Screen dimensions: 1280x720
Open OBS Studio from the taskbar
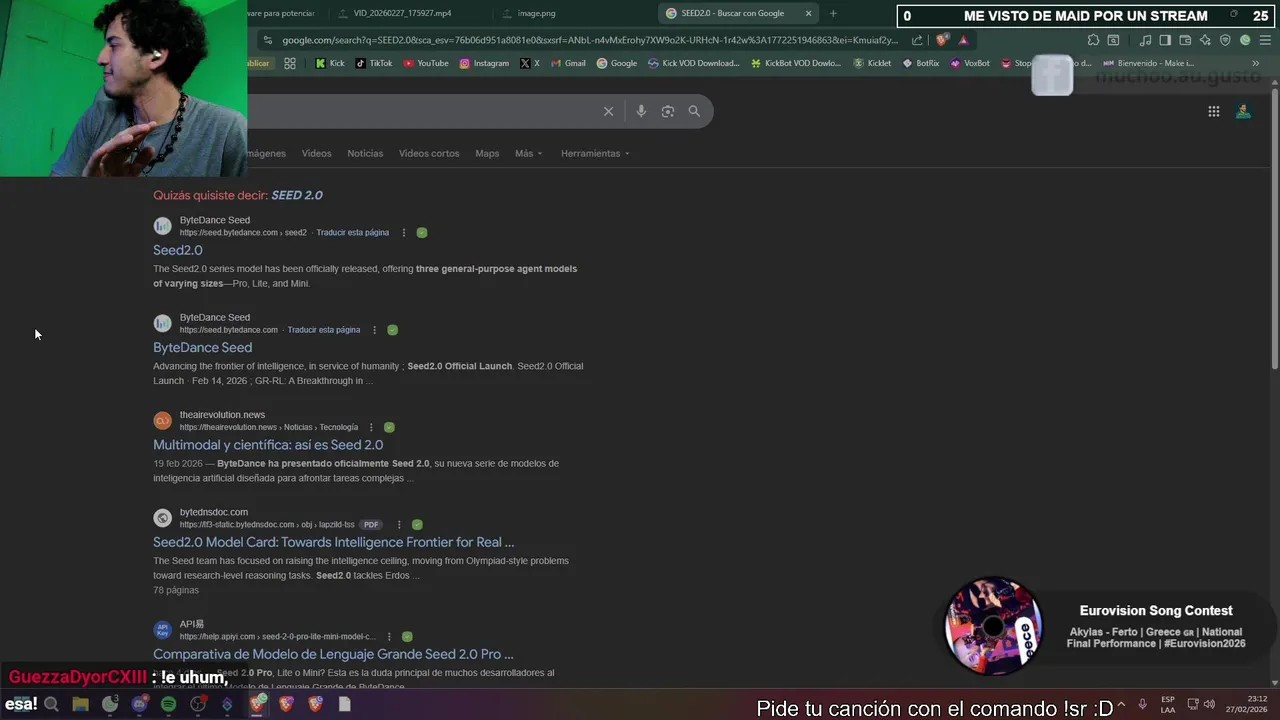pyautogui.click(x=198, y=704)
